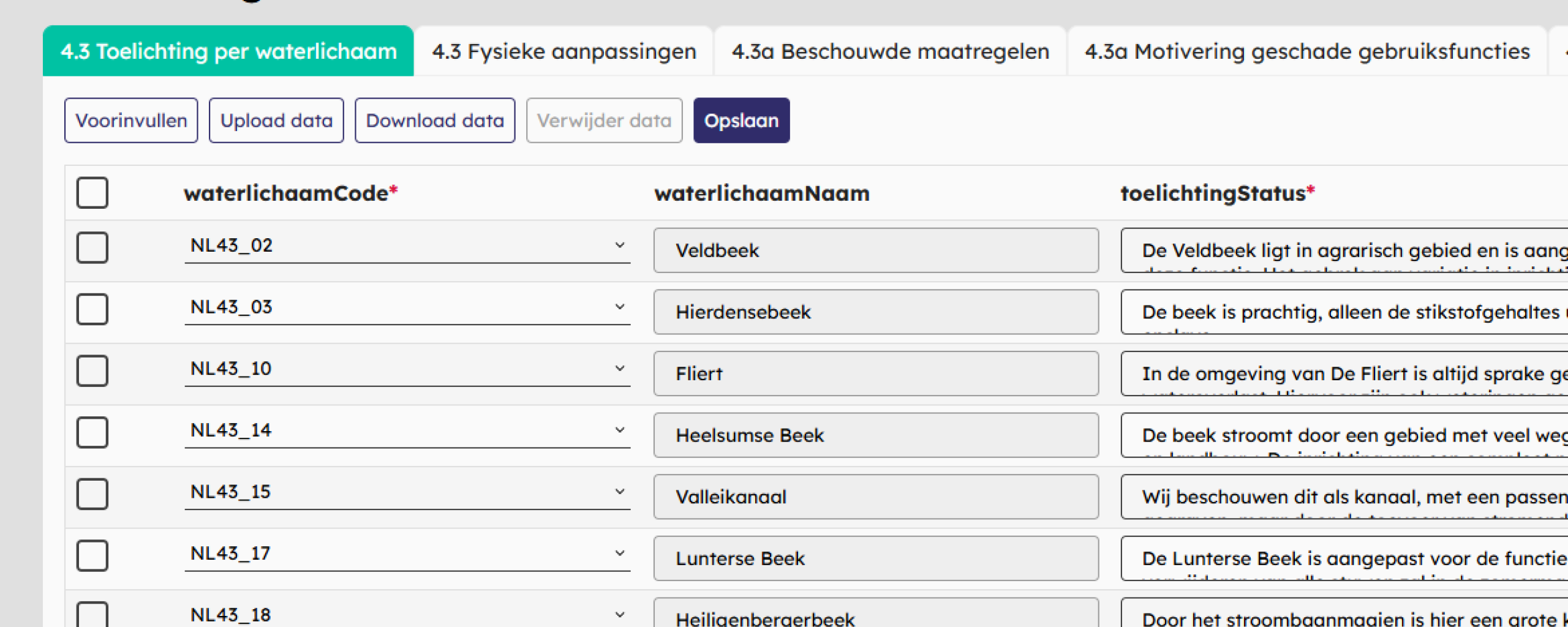Go to 4.3a Motivering geschade gebruiksfuncties tab

[1306, 51]
